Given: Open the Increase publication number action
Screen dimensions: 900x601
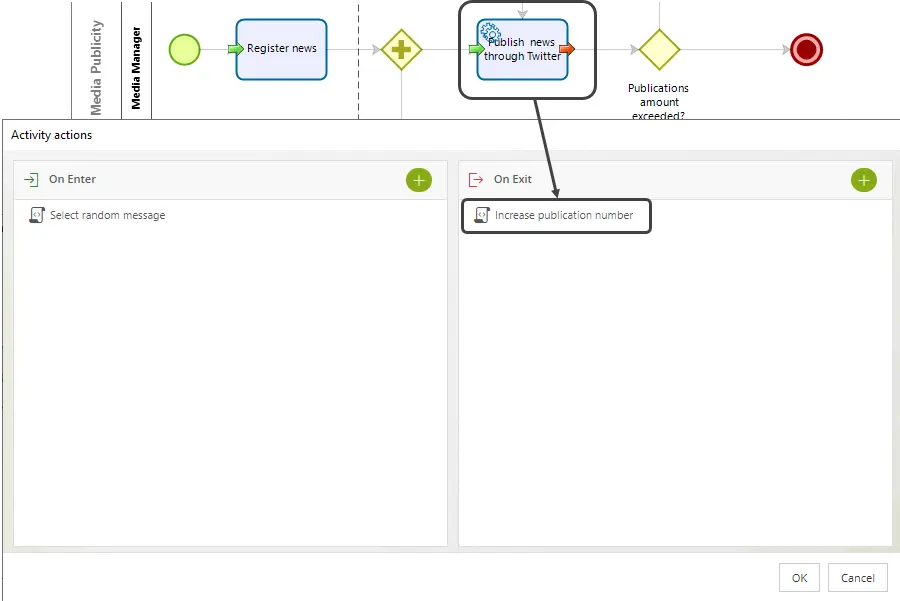Looking at the screenshot, I should click(x=564, y=215).
